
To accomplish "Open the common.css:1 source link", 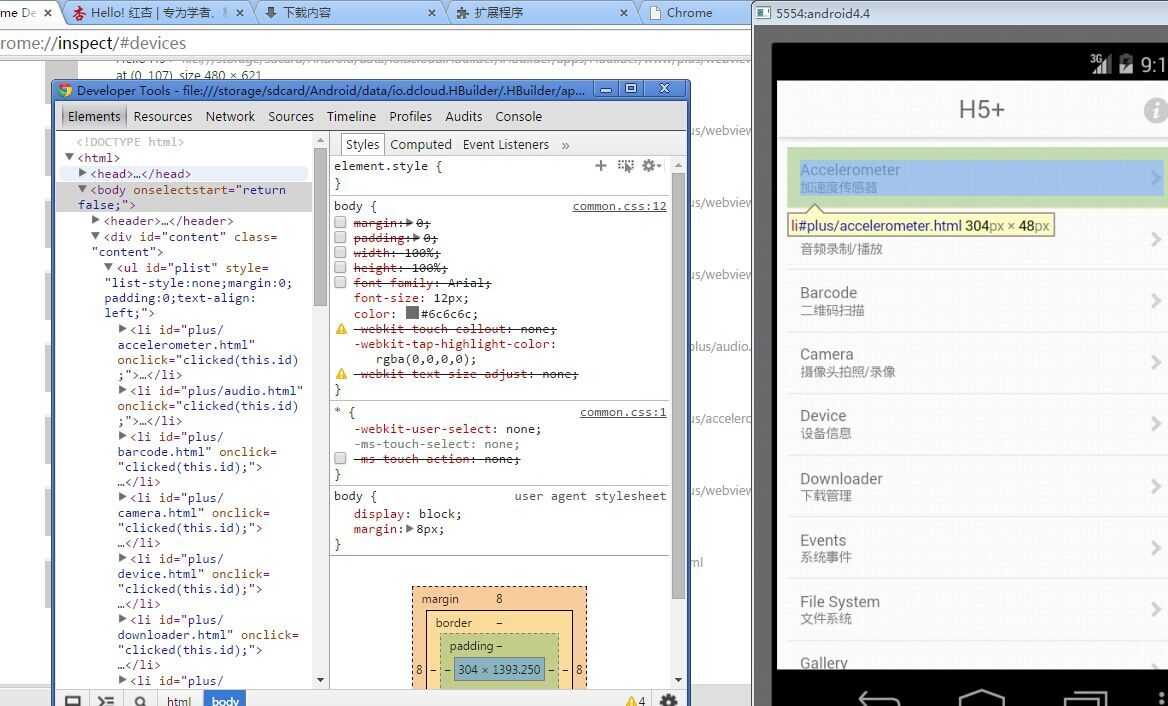I will tap(623, 412).
